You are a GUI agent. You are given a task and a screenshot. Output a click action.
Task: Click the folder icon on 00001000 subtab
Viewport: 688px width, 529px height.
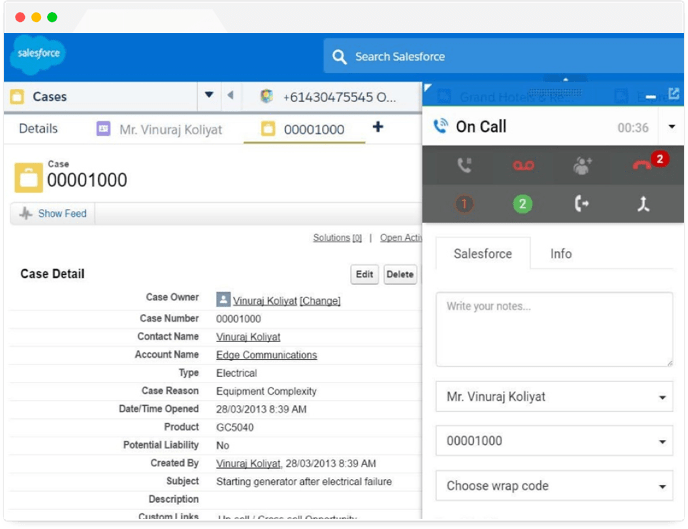pyautogui.click(x=268, y=129)
